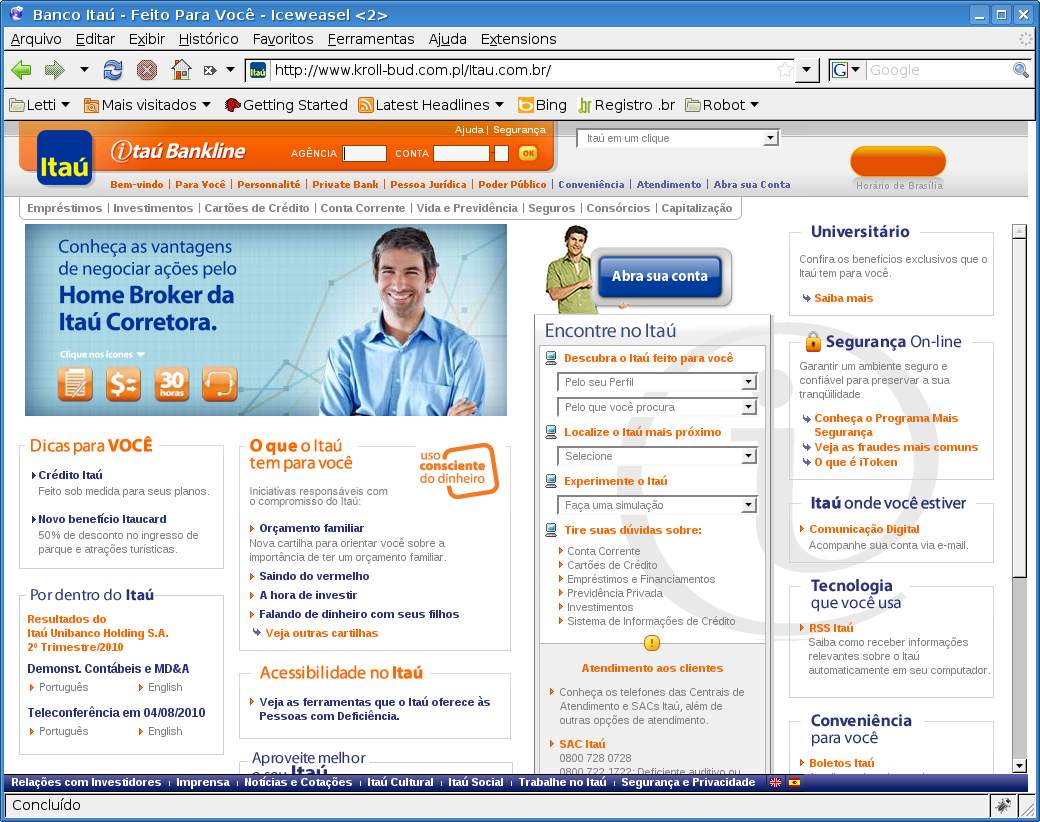Click the bookmark star in address bar
Image resolution: width=1040 pixels, height=822 pixels.
[785, 70]
